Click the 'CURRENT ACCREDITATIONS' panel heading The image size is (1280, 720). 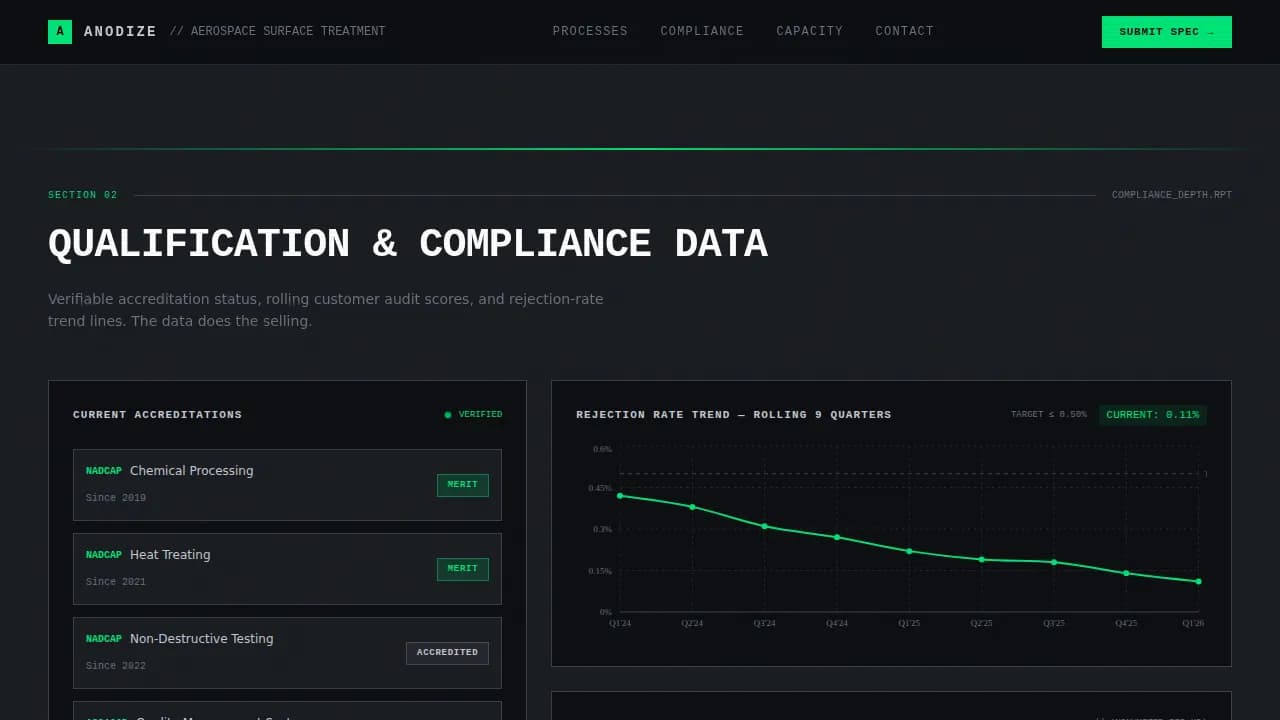point(158,415)
